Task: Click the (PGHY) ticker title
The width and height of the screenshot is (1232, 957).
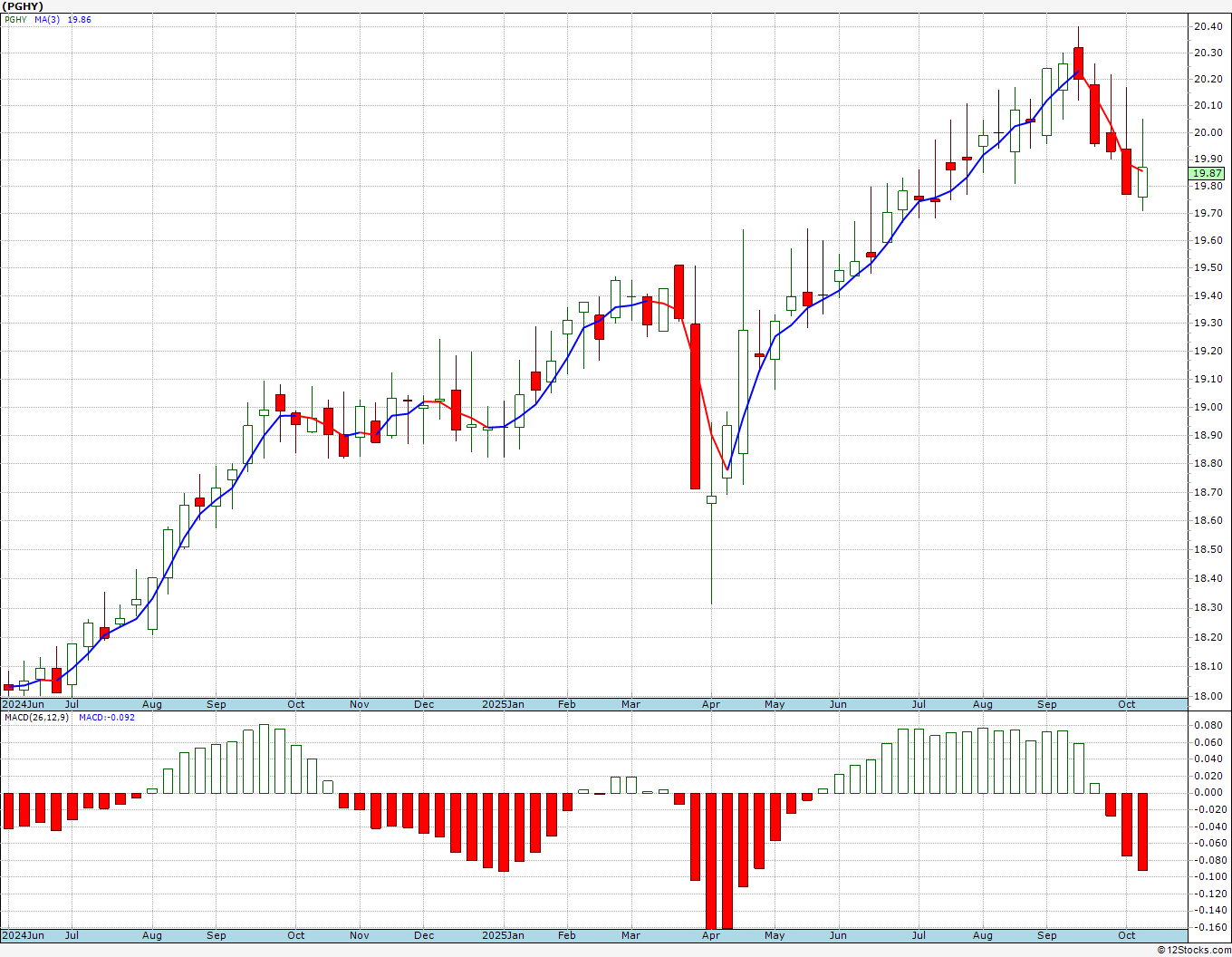Action: point(23,6)
